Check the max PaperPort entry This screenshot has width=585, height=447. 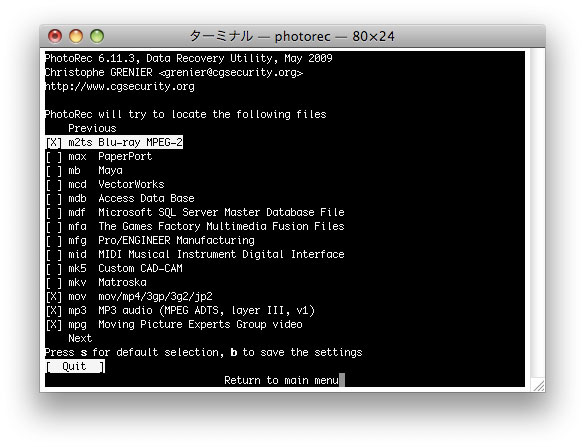pyautogui.click(x=99, y=156)
